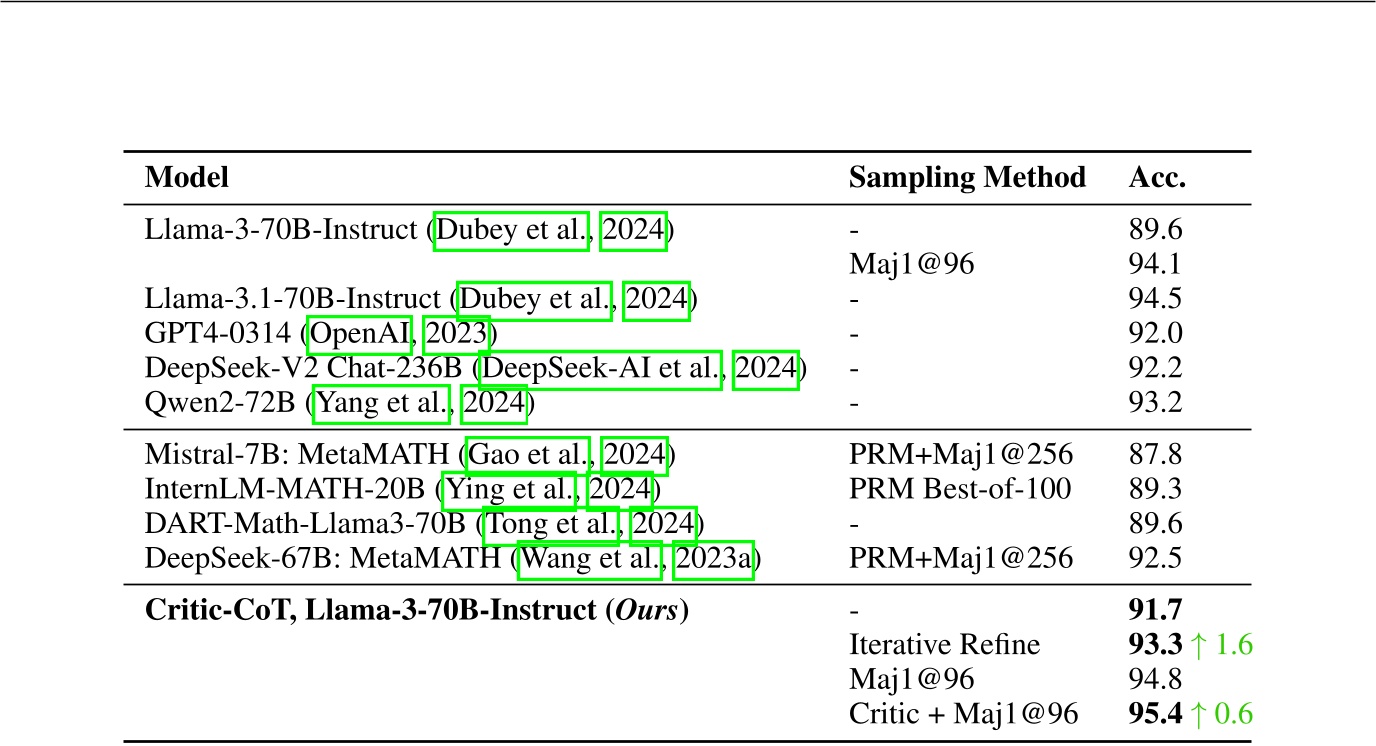Click the Acc. column header
The height and width of the screenshot is (746, 1376).
(1157, 178)
